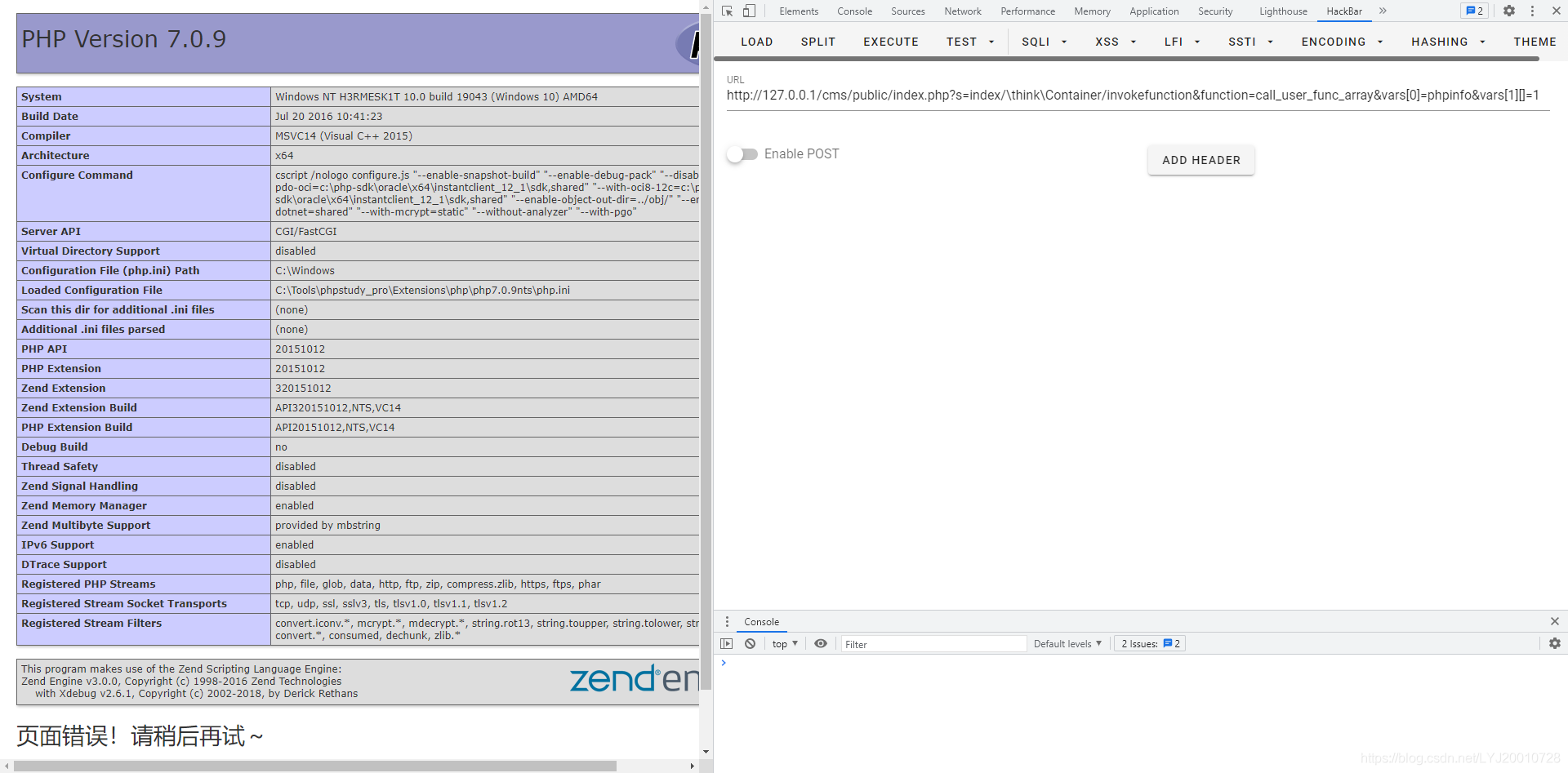
Task: Select the Registered PHP Streams value
Action: tap(438, 584)
